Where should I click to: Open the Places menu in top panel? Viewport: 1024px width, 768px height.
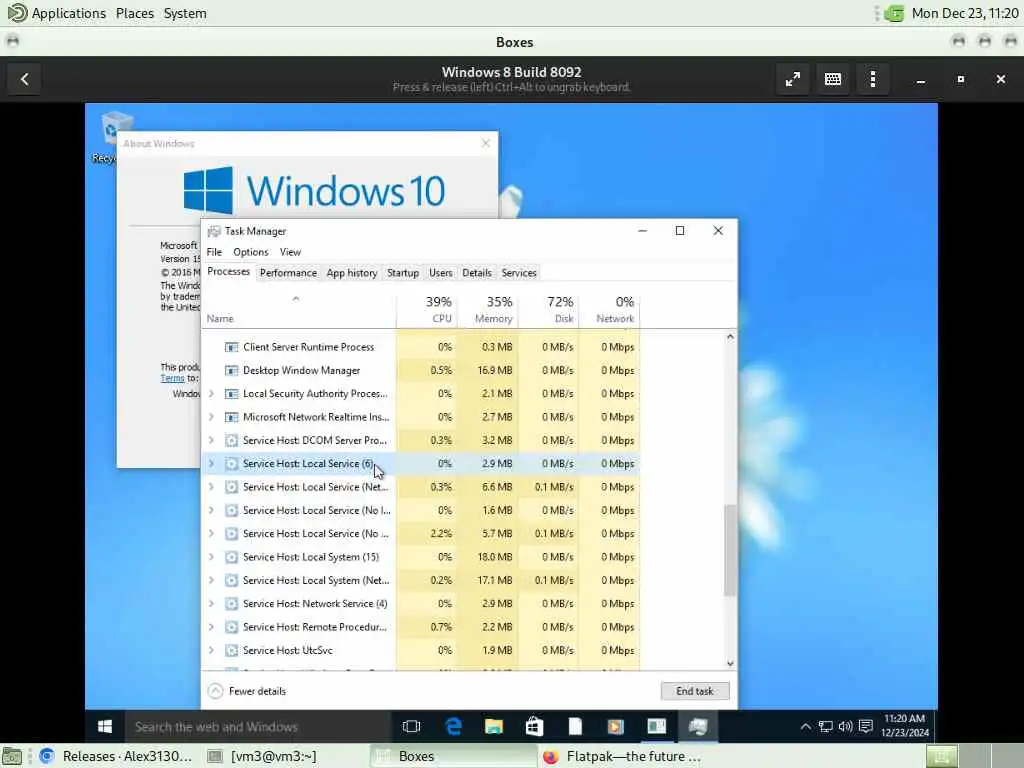[135, 13]
